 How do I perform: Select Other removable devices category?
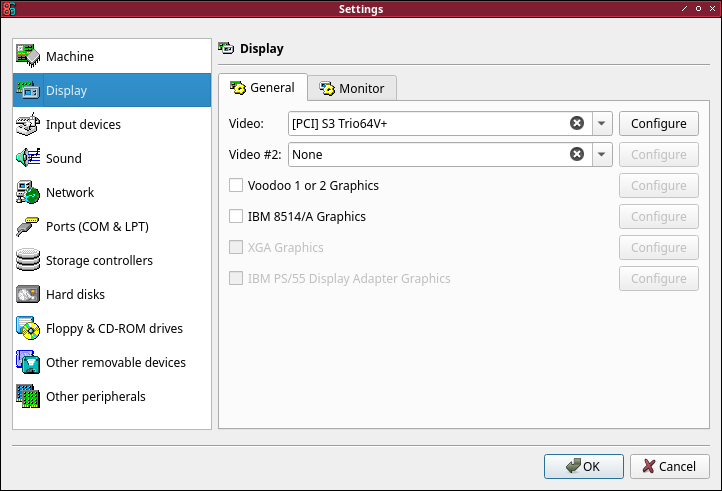(x=112, y=362)
